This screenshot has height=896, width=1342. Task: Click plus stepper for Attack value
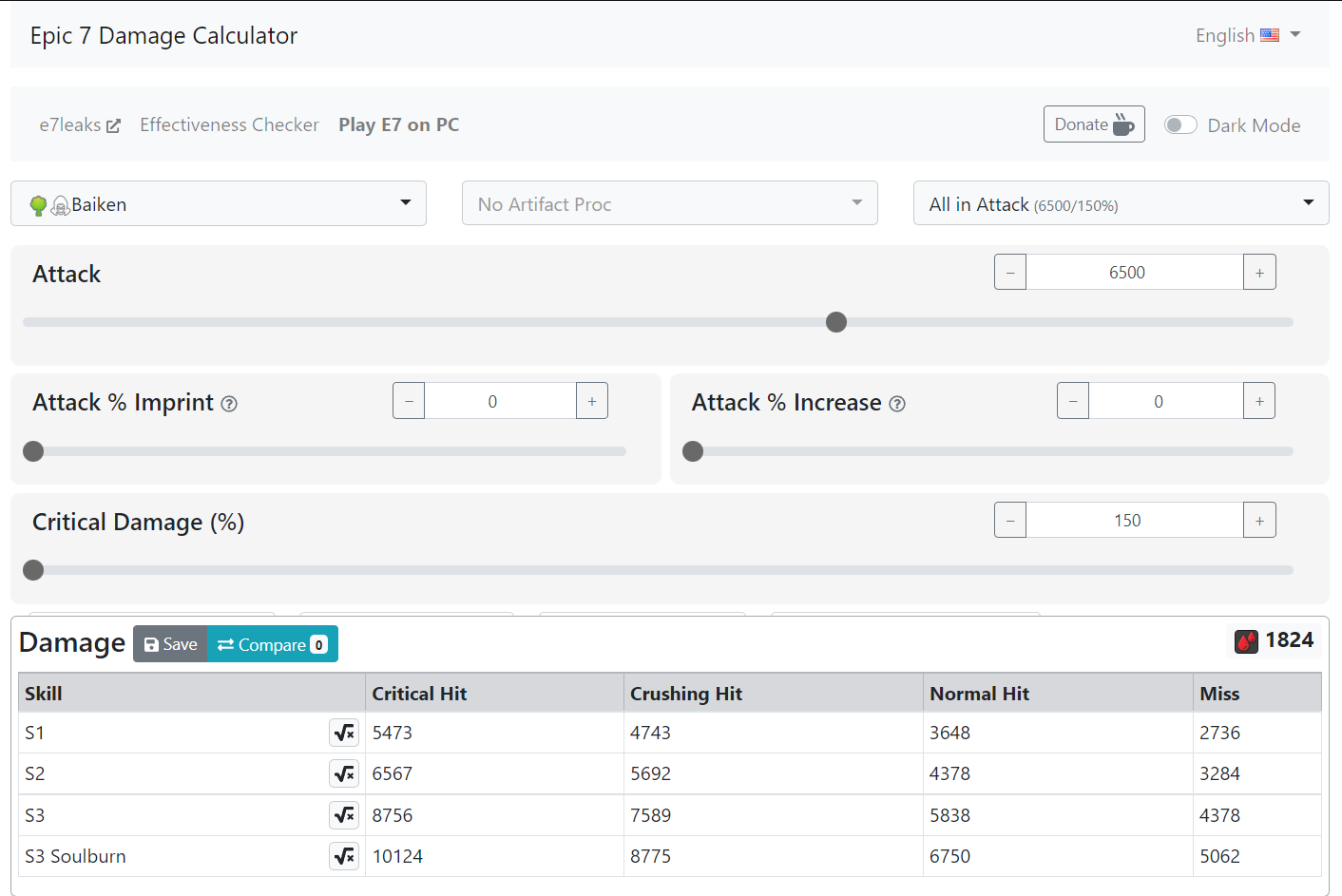1259,273
